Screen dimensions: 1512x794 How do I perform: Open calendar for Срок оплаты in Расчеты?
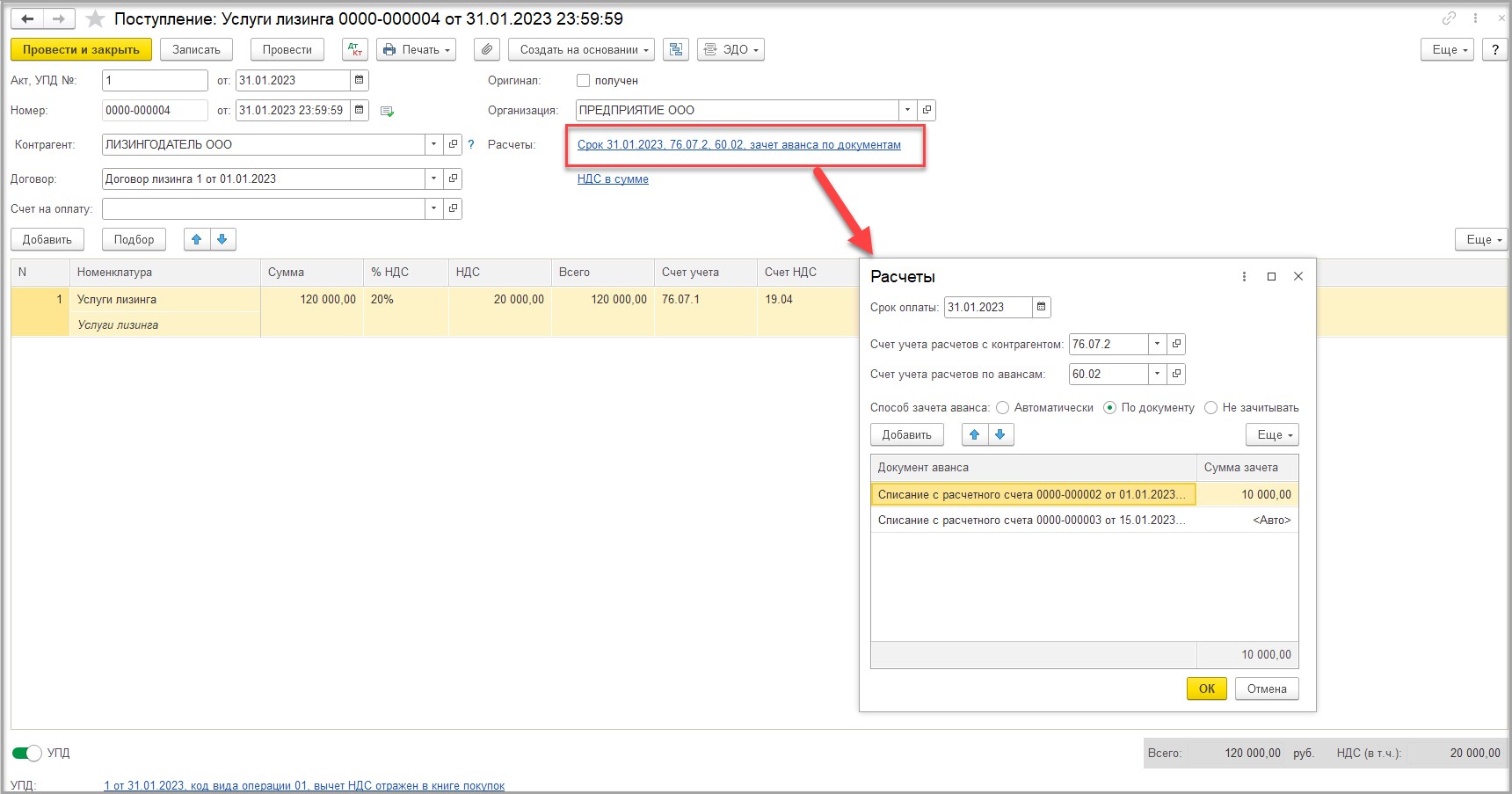tap(1041, 307)
